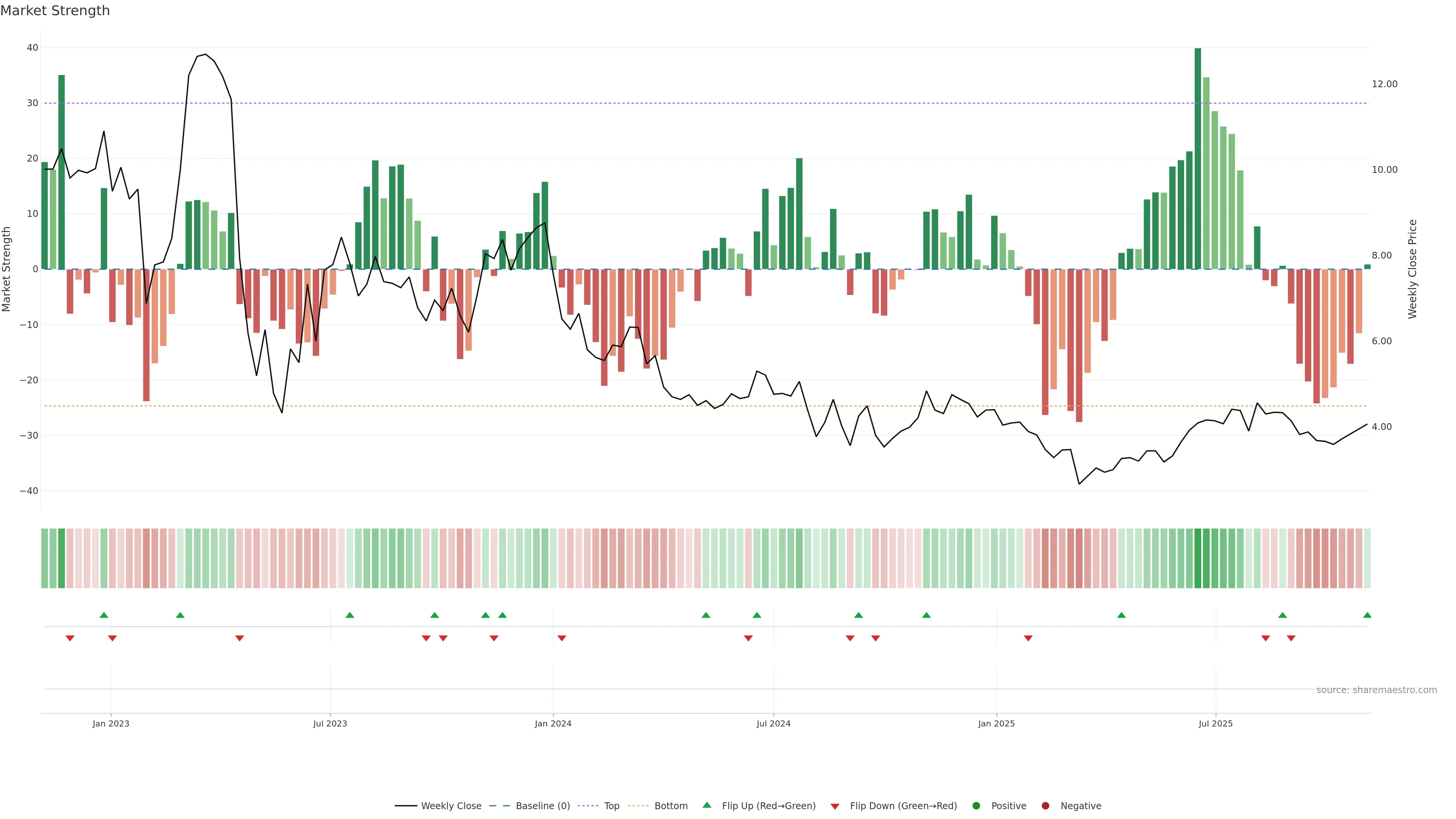This screenshot has width=1456, height=819.
Task: Click the Jul 2024 x-axis label
Action: (x=773, y=723)
